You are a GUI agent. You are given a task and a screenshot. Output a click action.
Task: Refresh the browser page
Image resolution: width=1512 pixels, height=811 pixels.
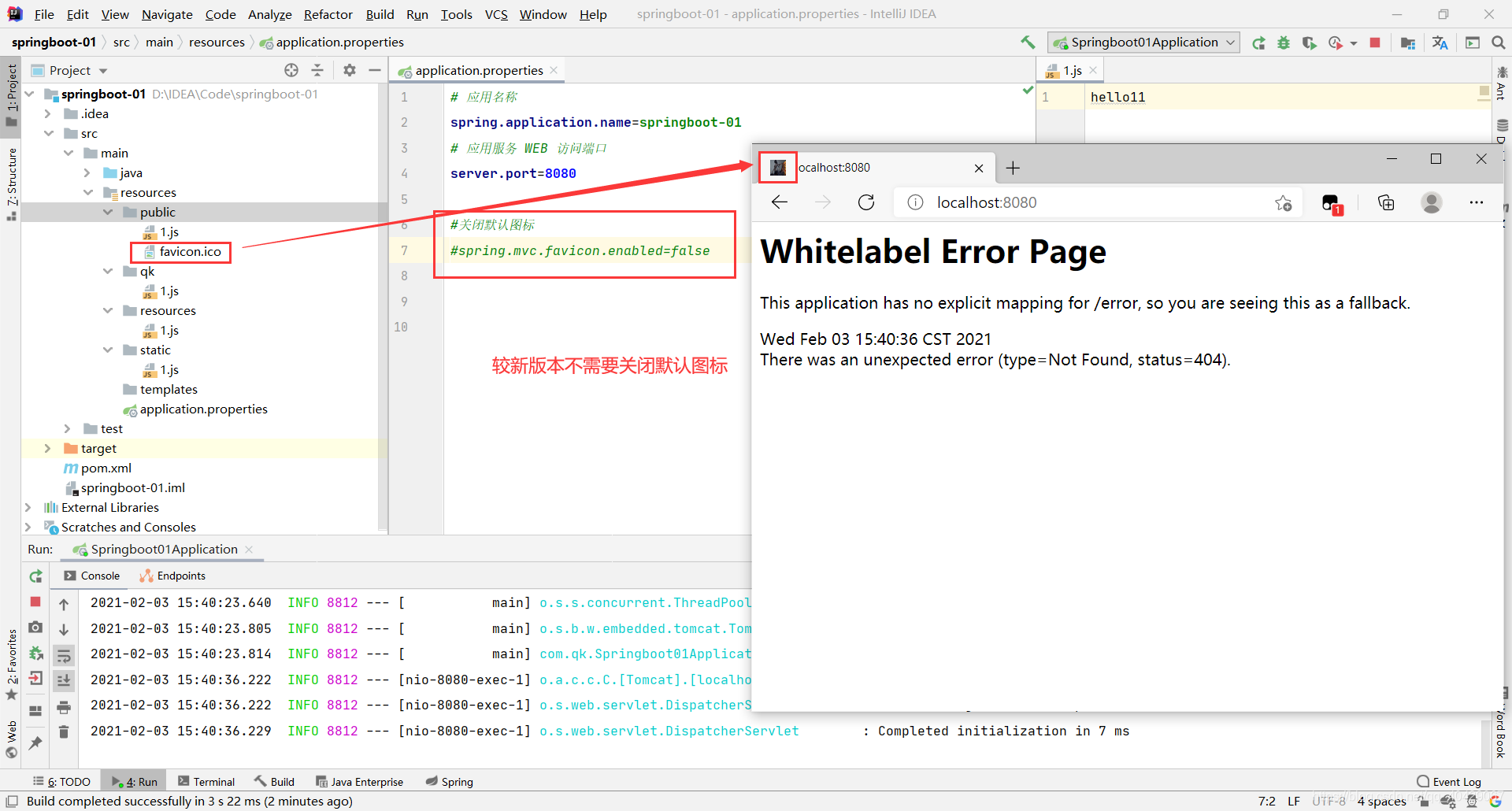click(x=866, y=202)
